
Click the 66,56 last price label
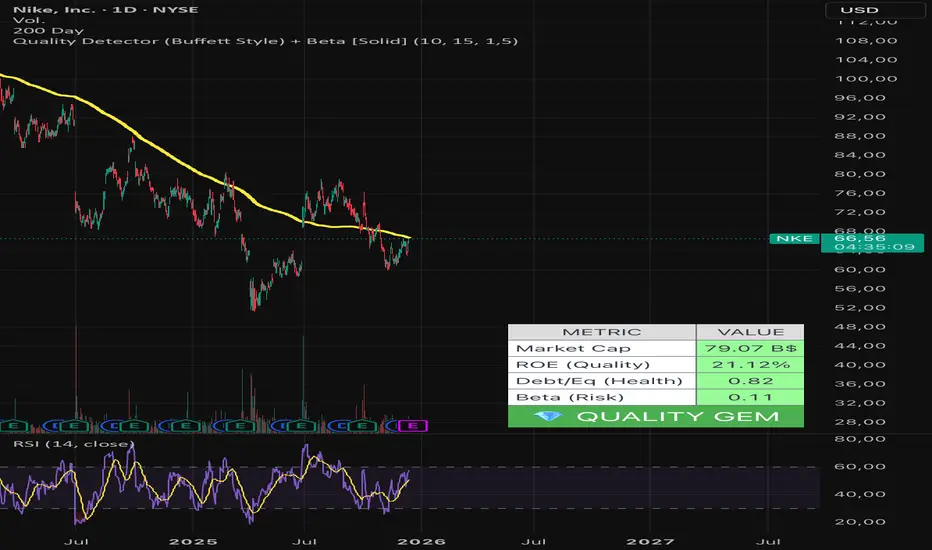pyautogui.click(x=860, y=238)
